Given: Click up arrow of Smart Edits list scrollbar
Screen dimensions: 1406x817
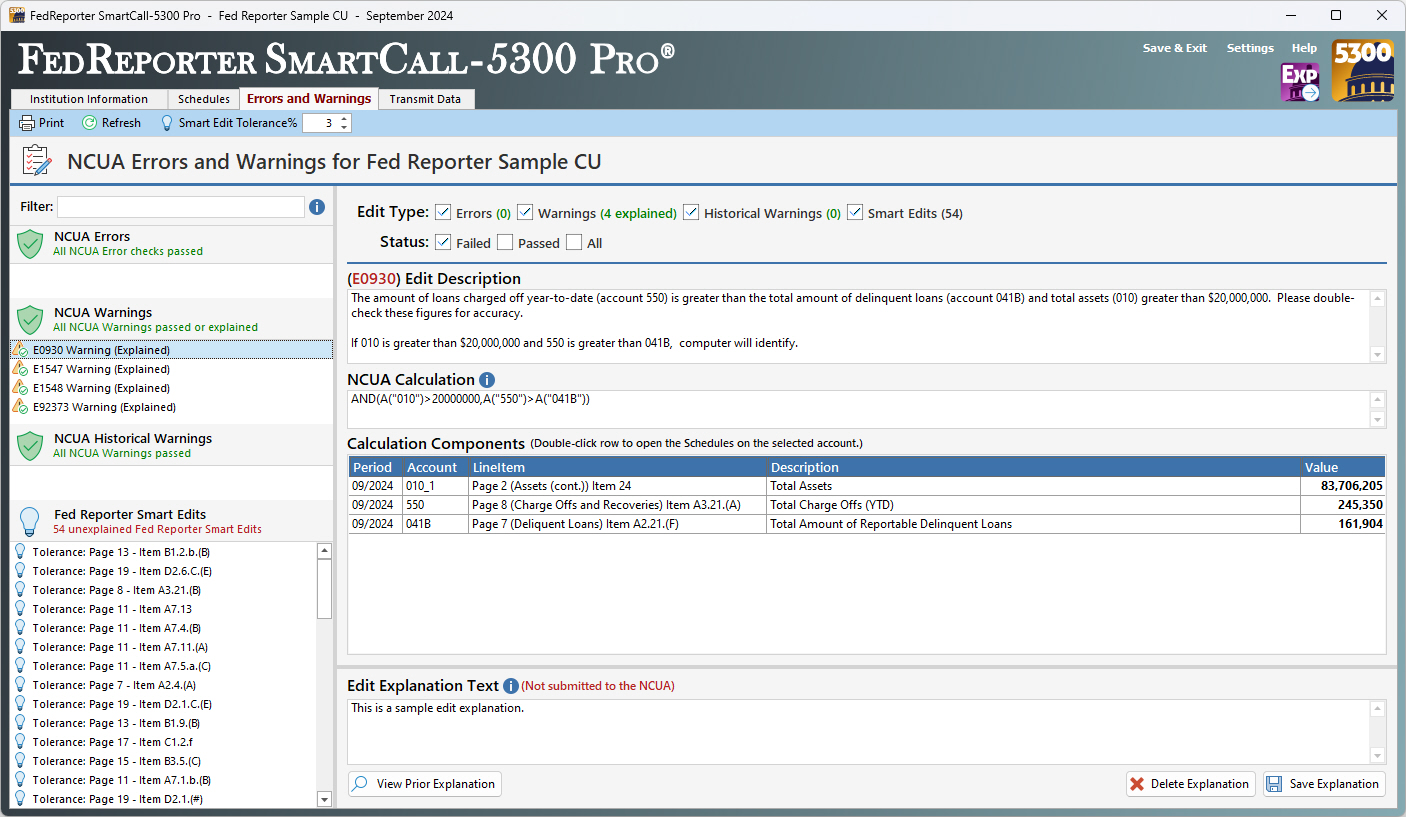Looking at the screenshot, I should pos(324,551).
